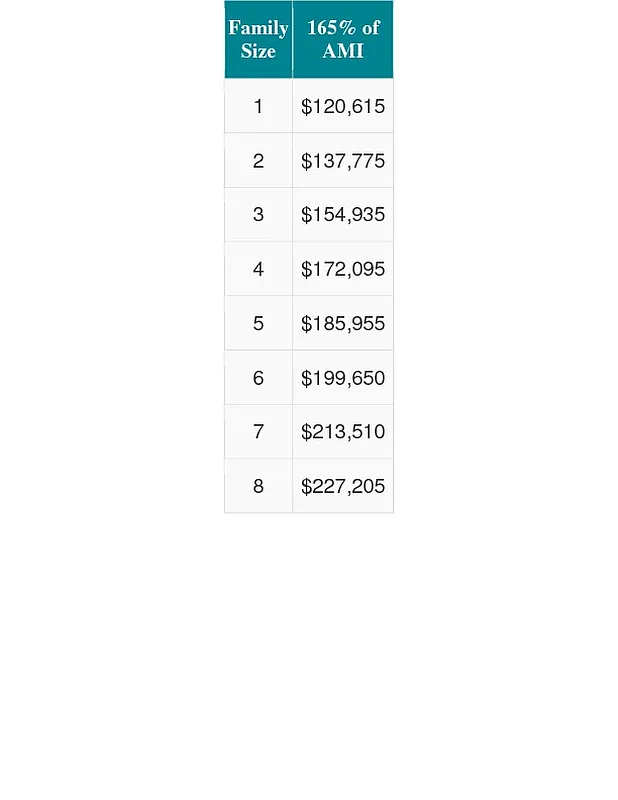Select family size 7 cell

point(258,432)
